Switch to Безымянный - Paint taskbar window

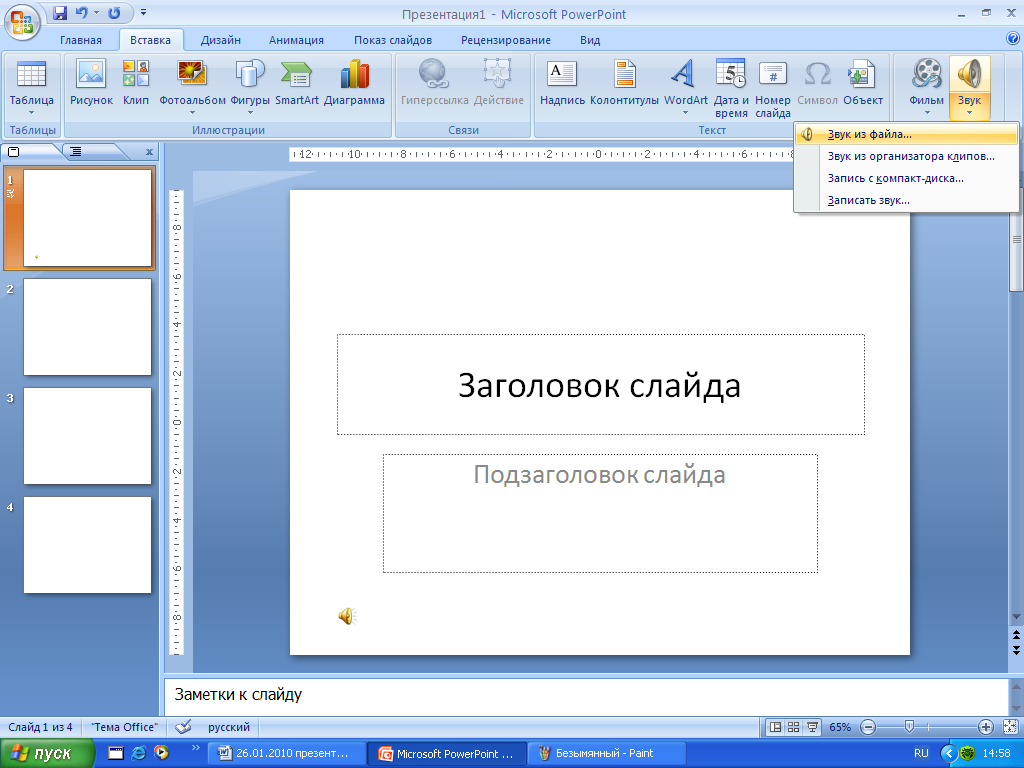click(605, 754)
